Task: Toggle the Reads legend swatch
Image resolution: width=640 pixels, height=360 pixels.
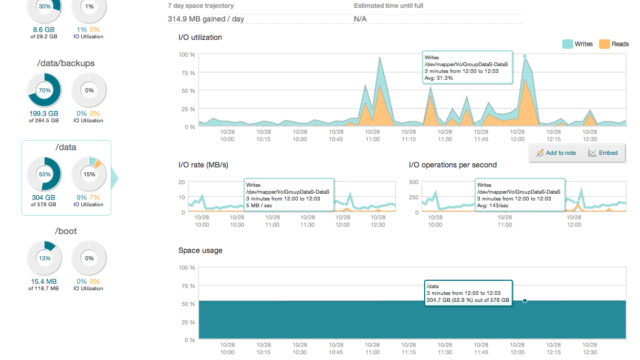Action: [604, 44]
